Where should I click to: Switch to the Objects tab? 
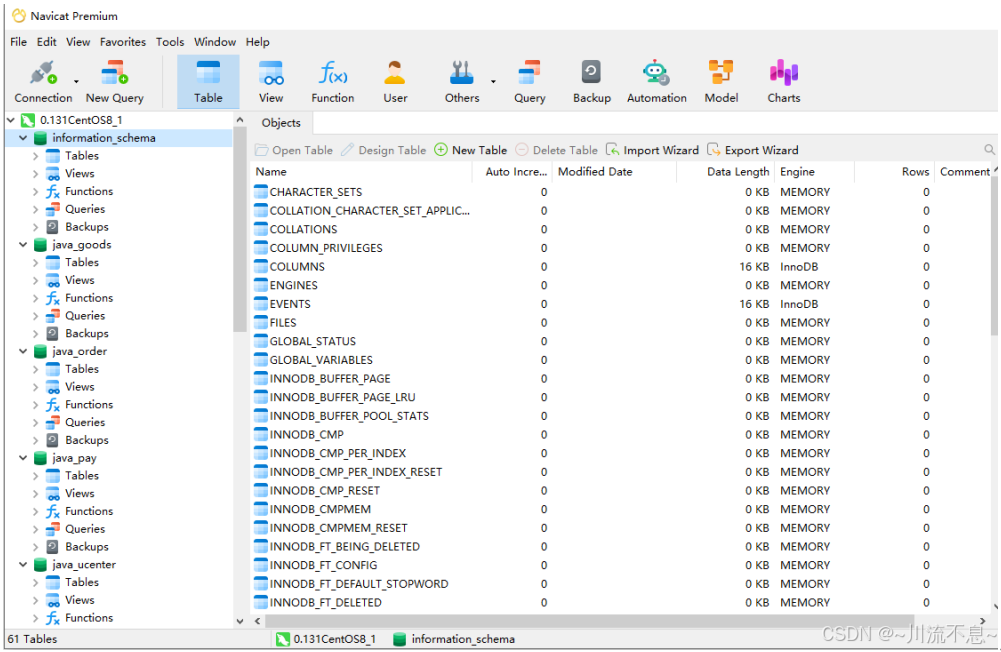tap(281, 123)
